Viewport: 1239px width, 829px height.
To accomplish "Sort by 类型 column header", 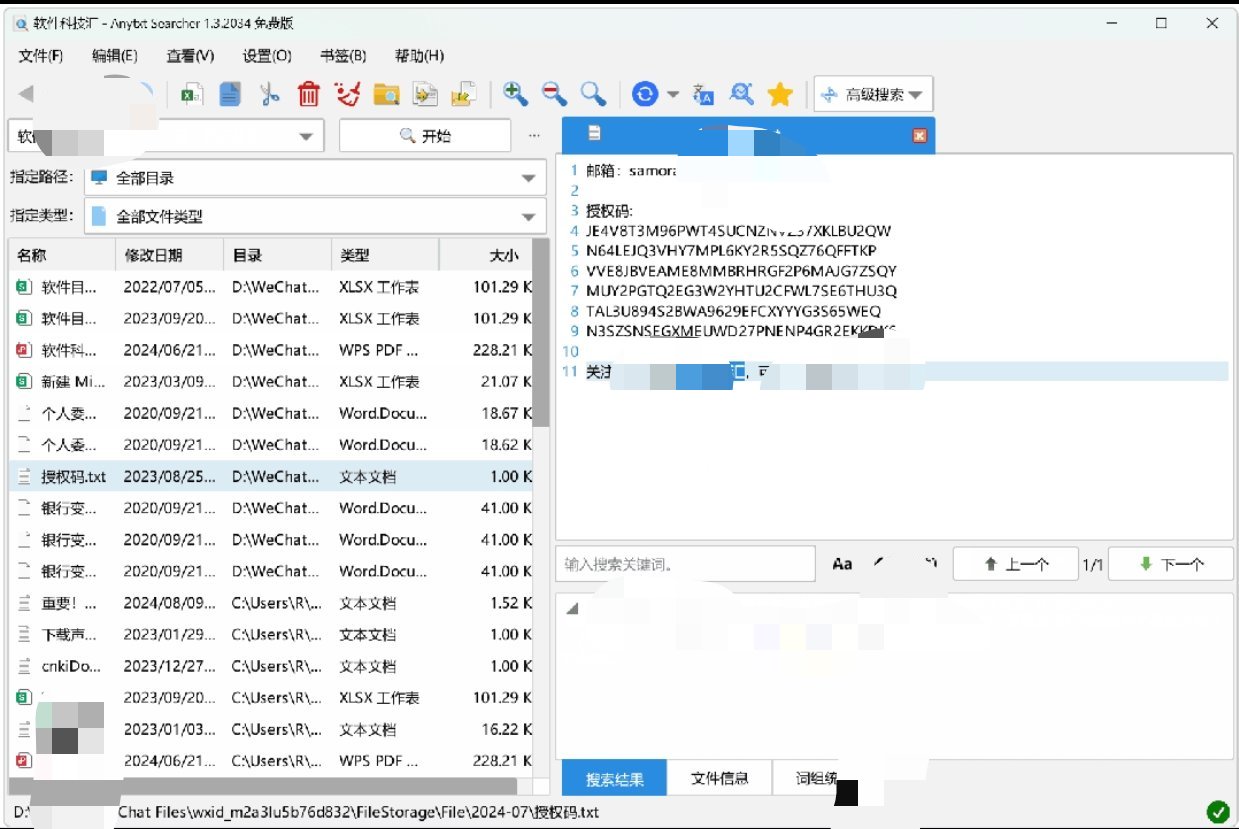I will (385, 256).
